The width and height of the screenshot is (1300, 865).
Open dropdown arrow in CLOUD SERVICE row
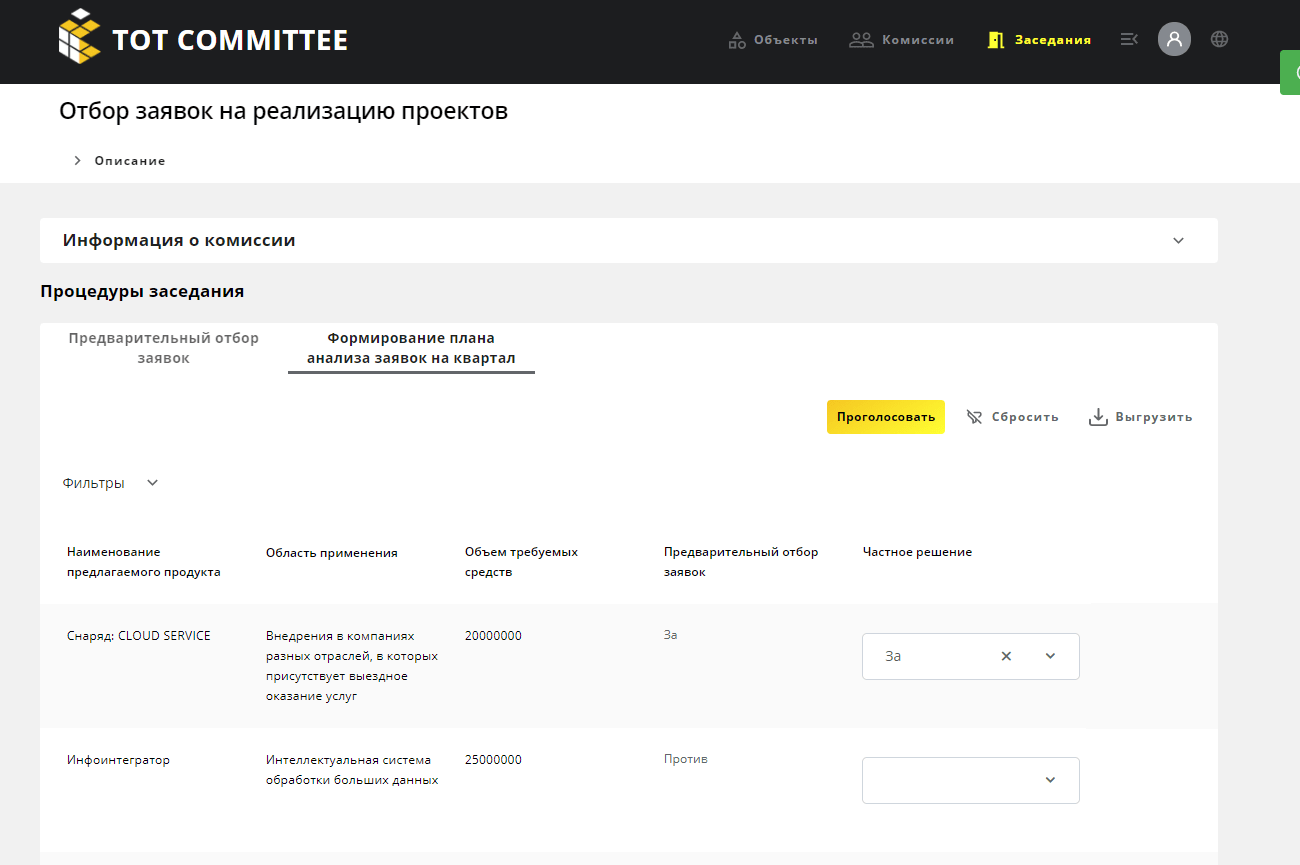[x=1050, y=656]
